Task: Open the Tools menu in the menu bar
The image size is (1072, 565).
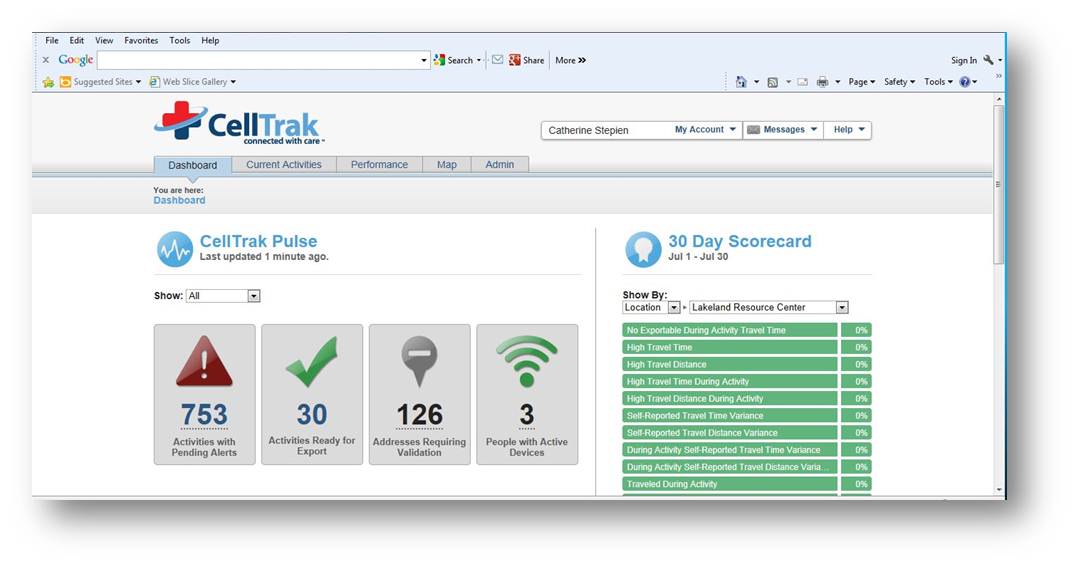Action: (180, 40)
